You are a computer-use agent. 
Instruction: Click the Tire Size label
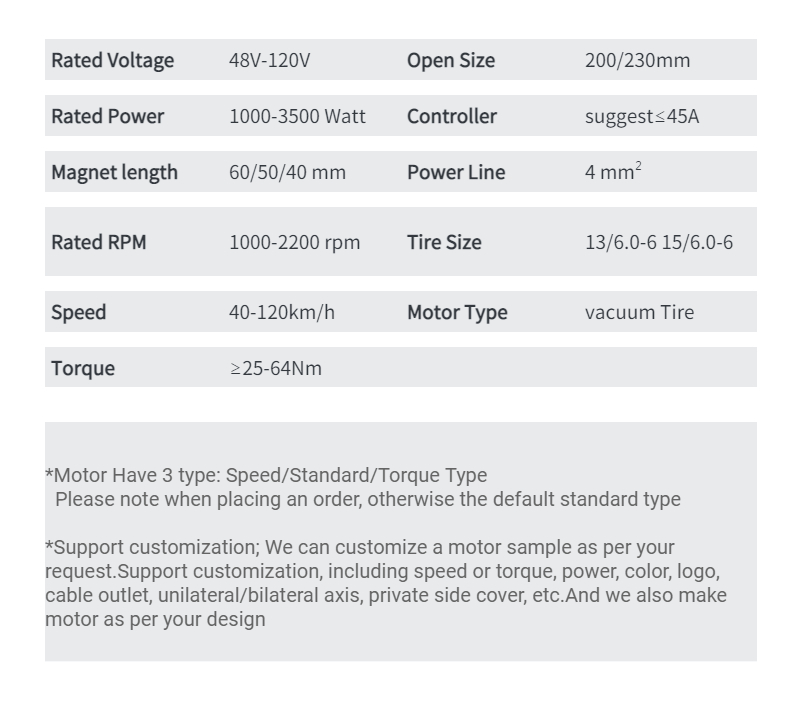[x=444, y=242]
